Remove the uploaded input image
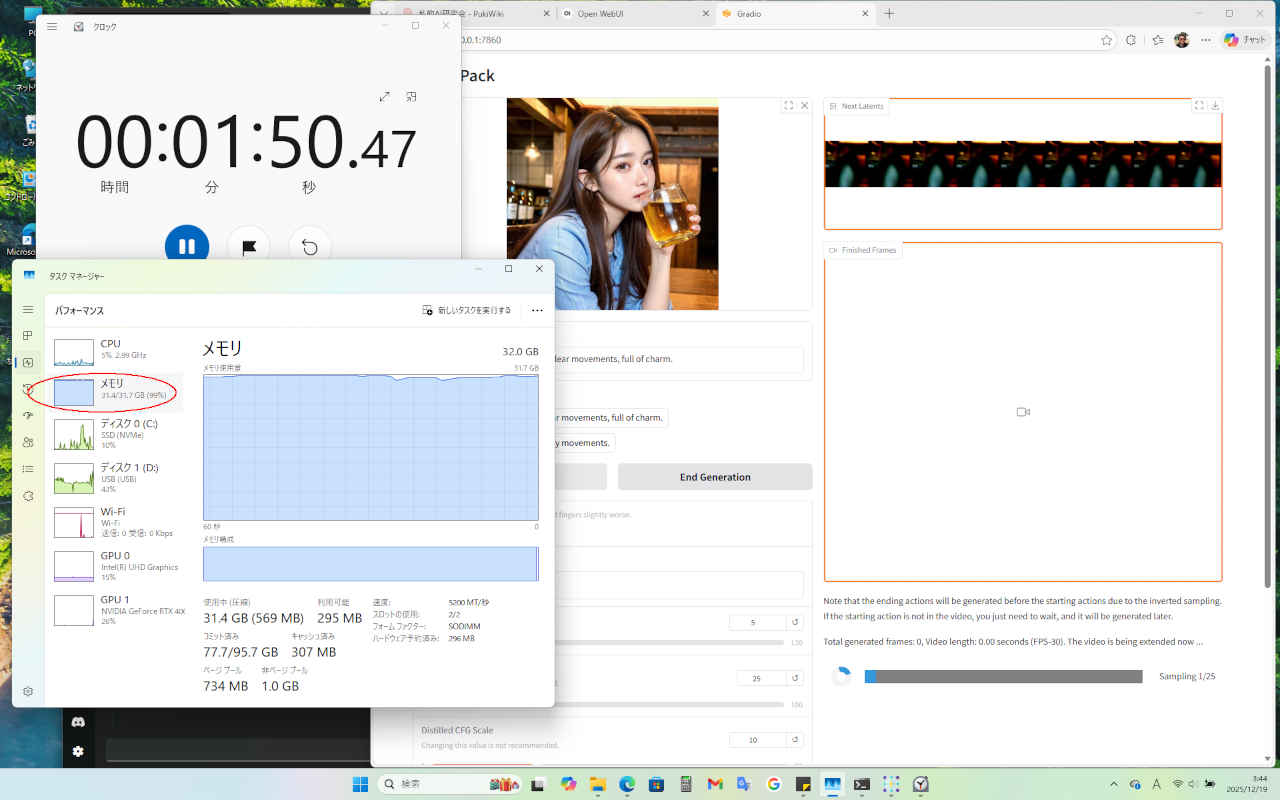This screenshot has width=1280, height=800. click(x=805, y=105)
